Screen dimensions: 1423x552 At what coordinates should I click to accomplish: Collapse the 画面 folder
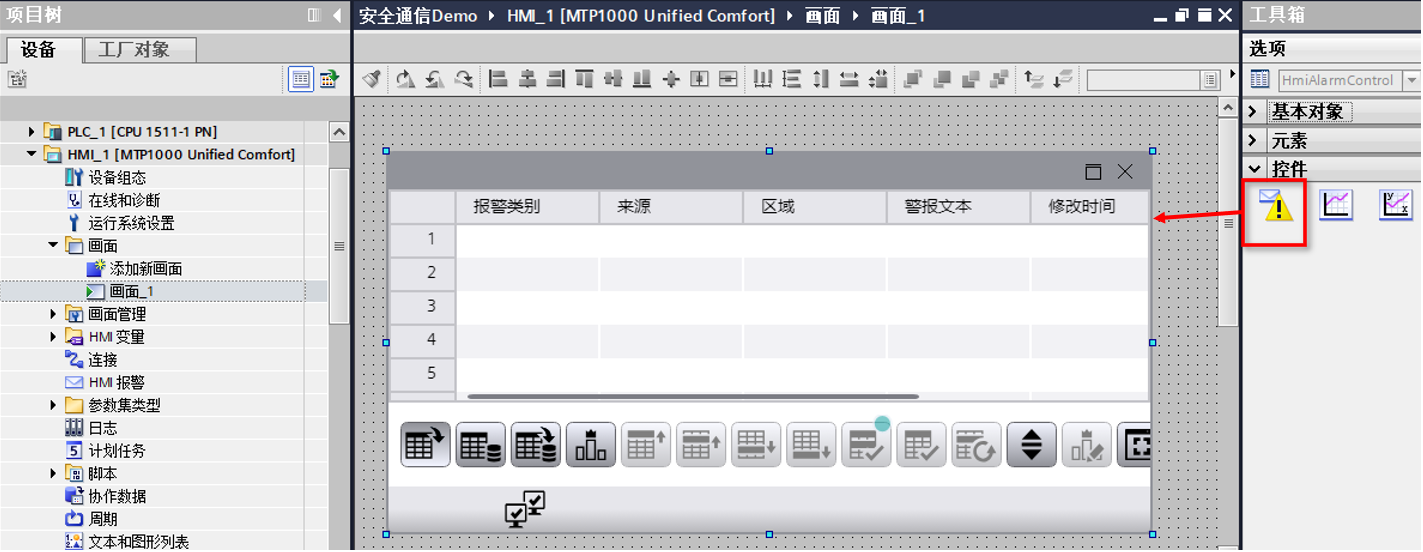pyautogui.click(x=53, y=245)
